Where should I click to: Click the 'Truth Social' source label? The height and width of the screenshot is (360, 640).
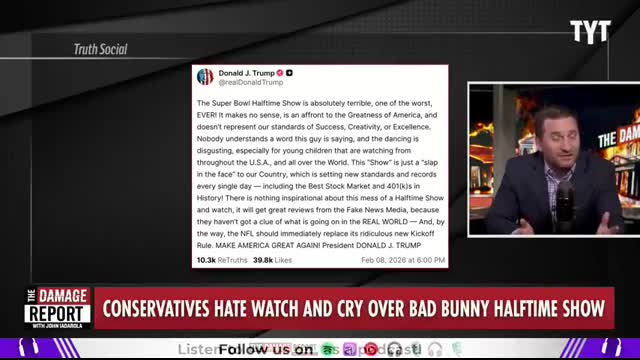coord(100,49)
